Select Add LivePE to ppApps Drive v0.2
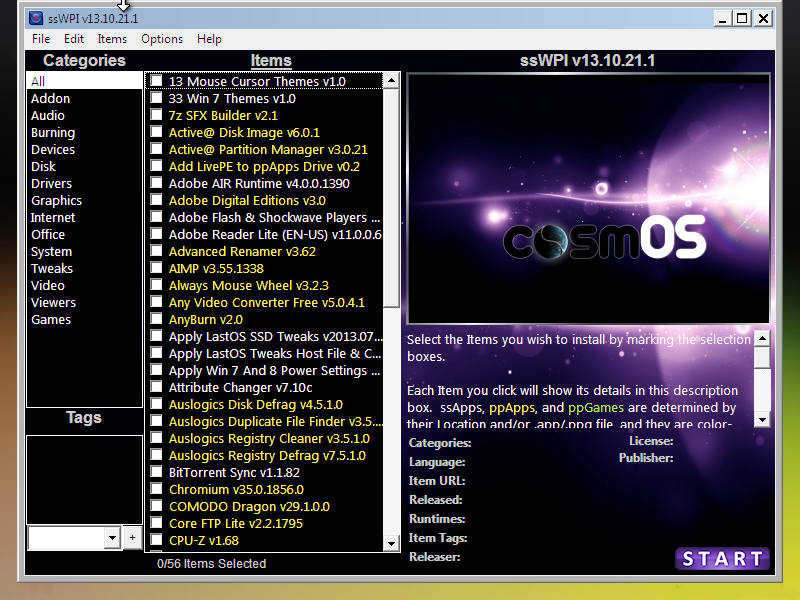800x600 pixels. (264, 166)
